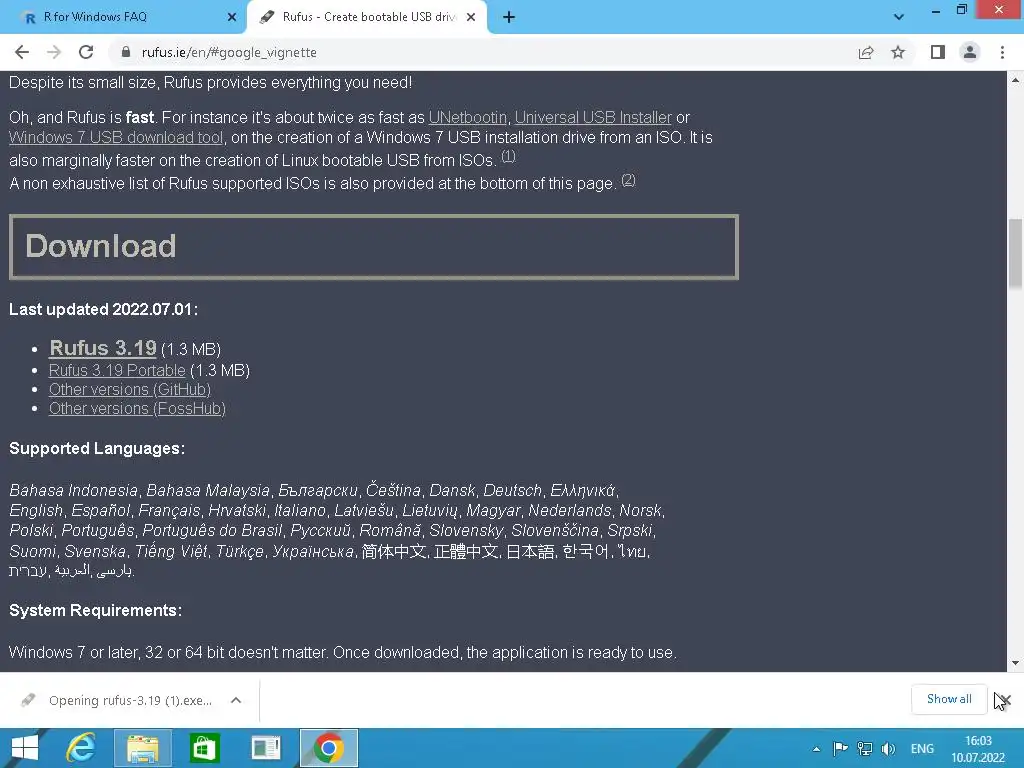Open Universal USB Installer link

593,118
